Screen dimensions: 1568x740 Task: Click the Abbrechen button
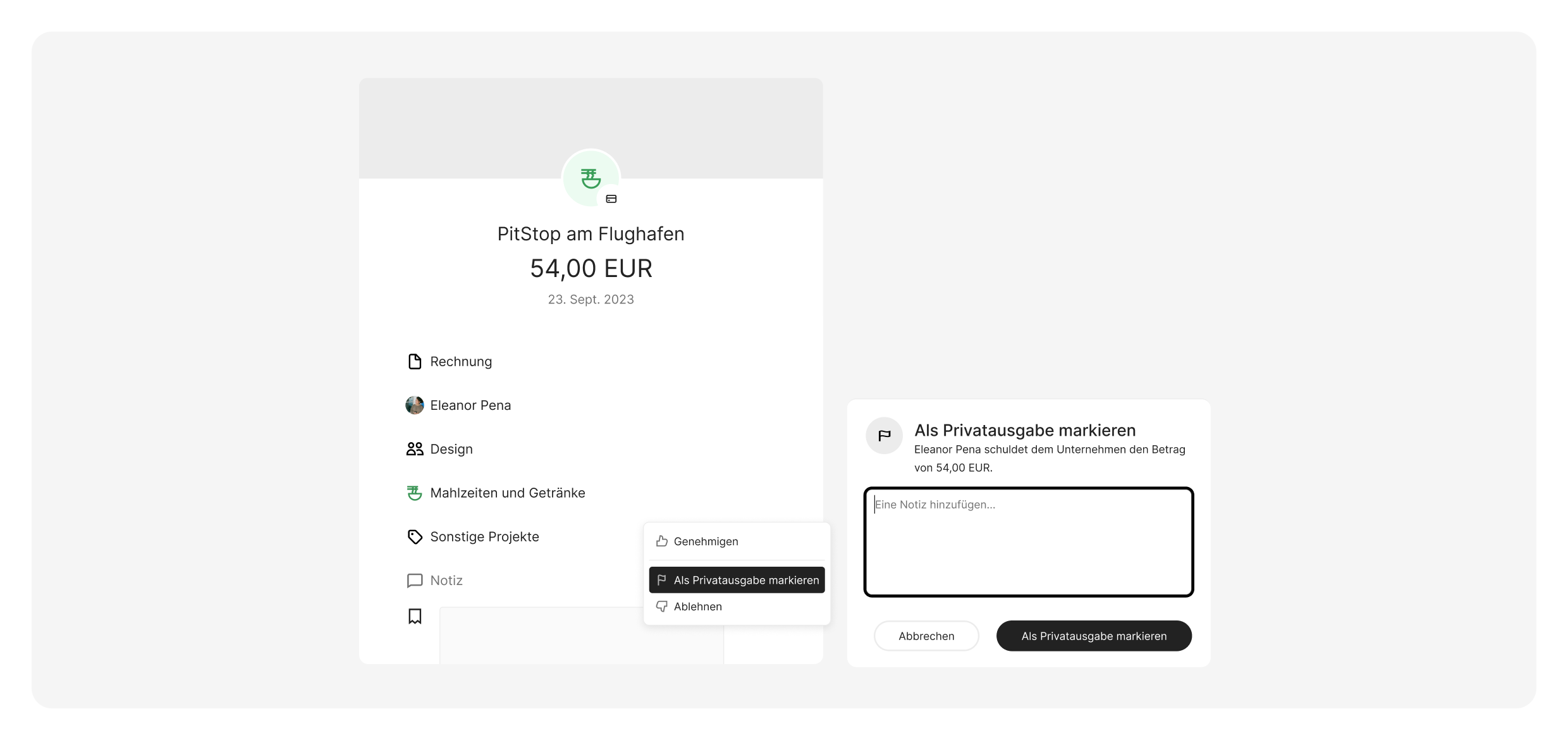[x=926, y=636]
